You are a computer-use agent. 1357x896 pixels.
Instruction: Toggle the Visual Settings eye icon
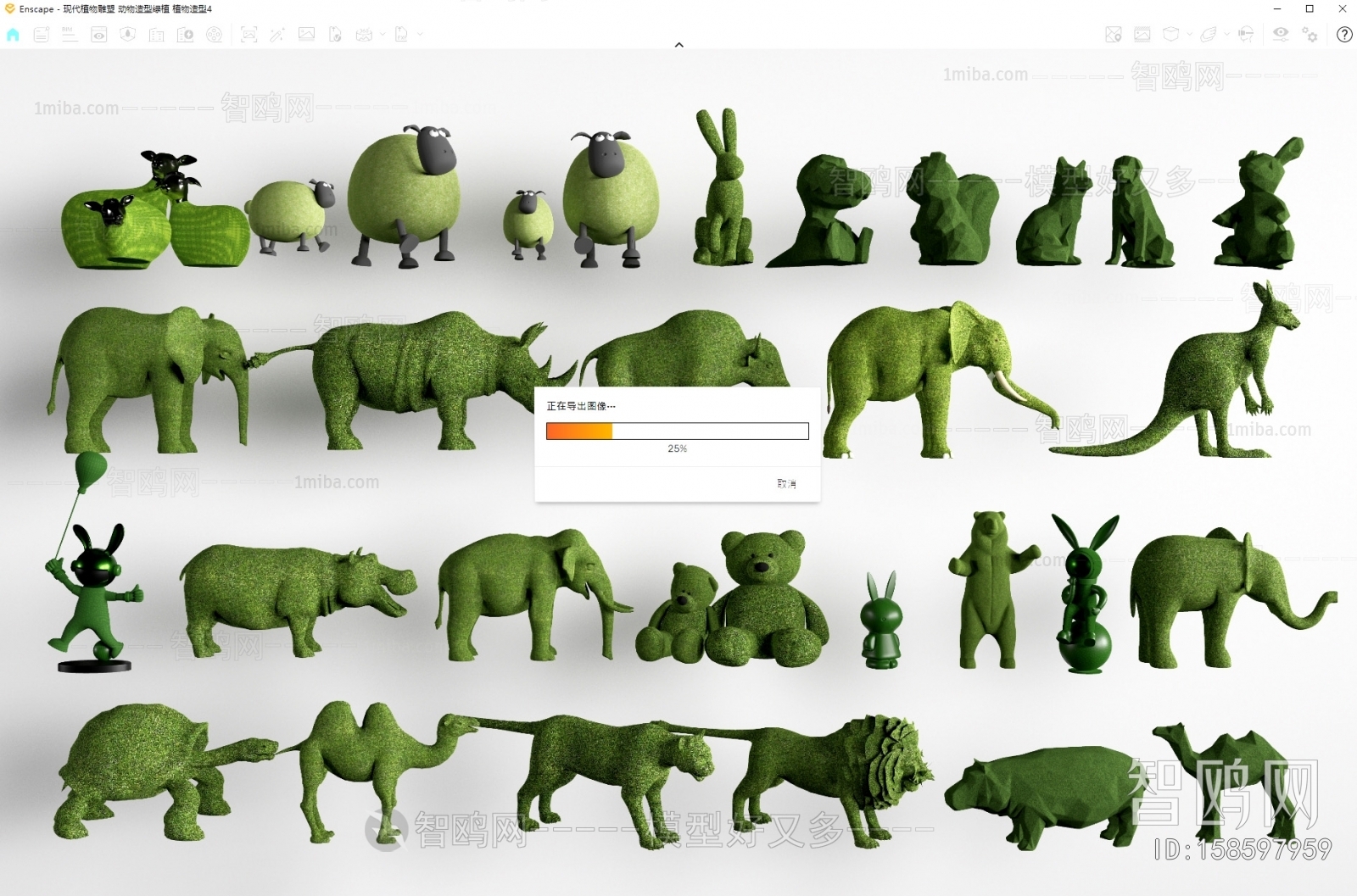tap(1281, 35)
